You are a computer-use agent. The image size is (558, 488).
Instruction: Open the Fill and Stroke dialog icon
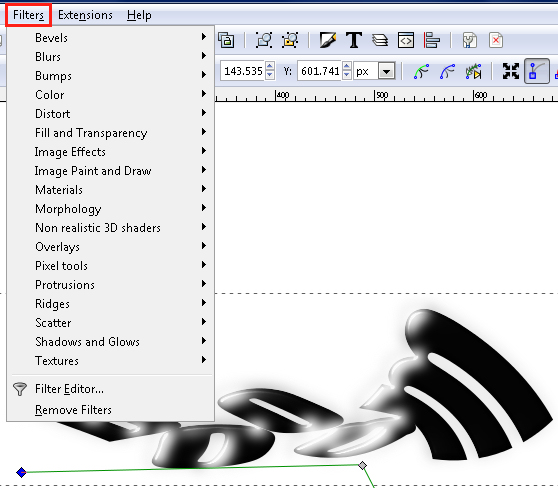pyautogui.click(x=327, y=40)
